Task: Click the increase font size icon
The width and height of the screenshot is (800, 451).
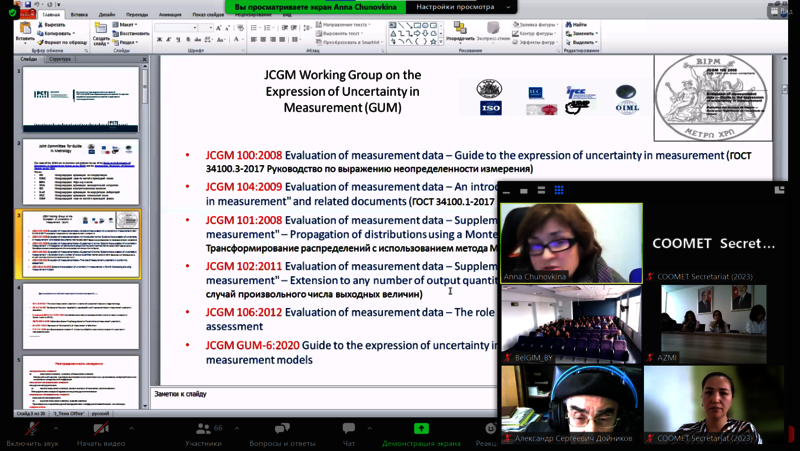Action: [218, 28]
